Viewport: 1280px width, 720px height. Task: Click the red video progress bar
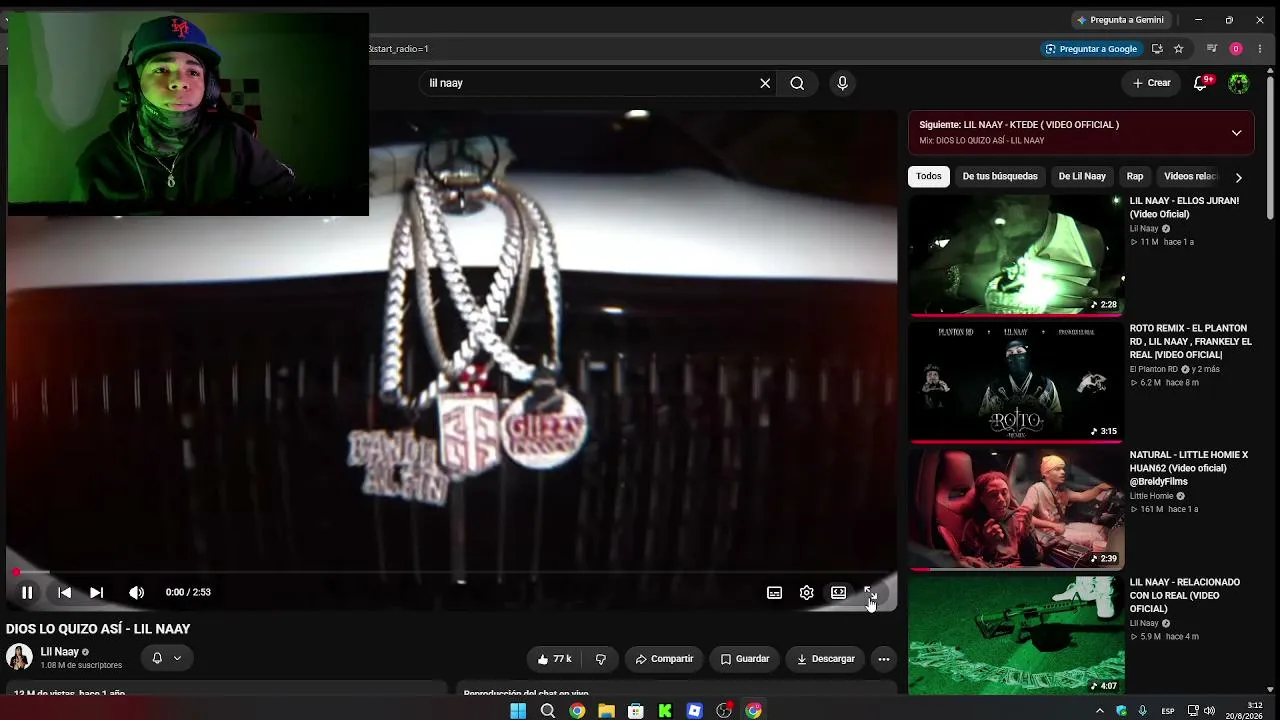click(451, 572)
